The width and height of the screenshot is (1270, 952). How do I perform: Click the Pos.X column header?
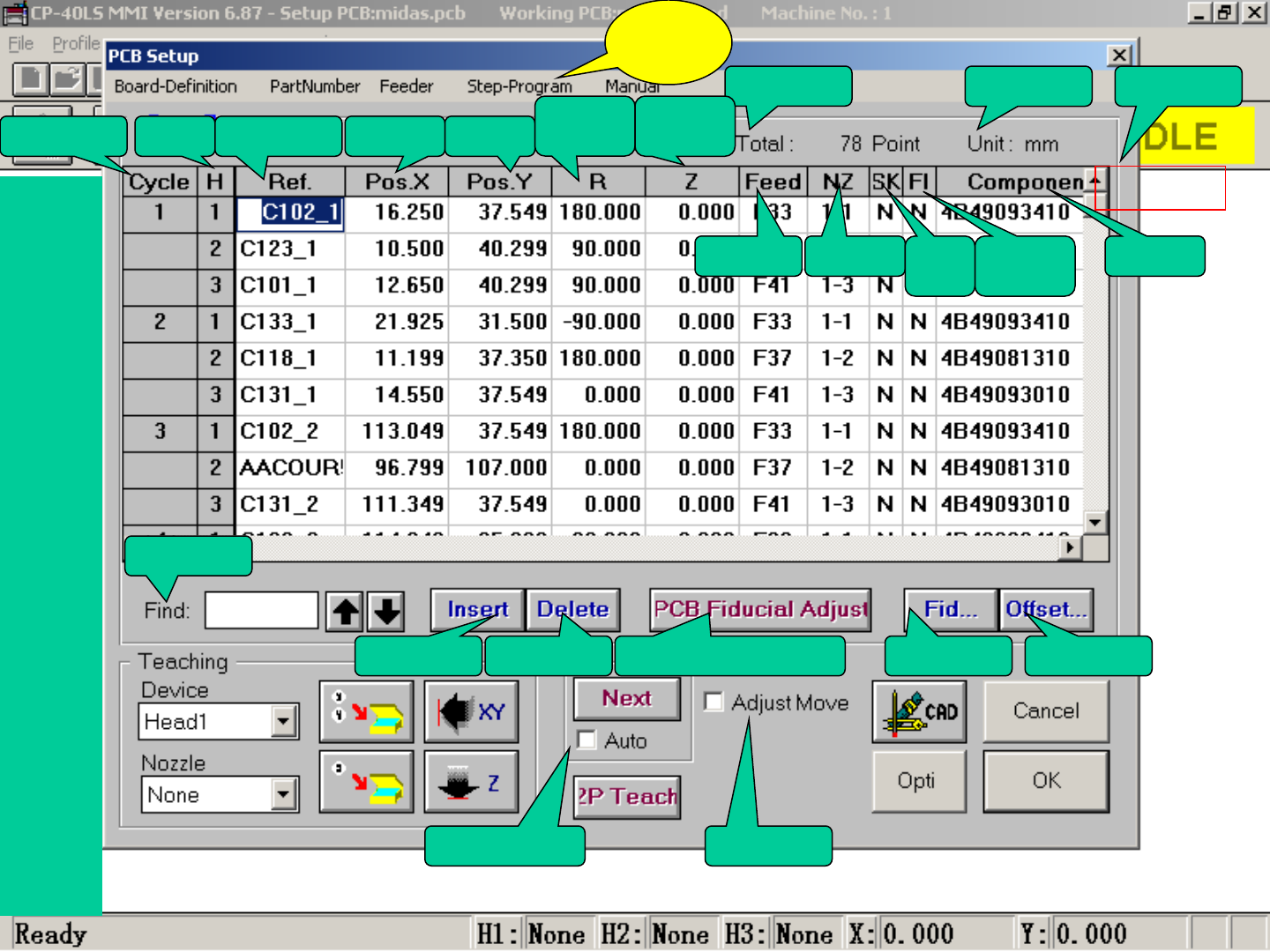[x=397, y=182]
